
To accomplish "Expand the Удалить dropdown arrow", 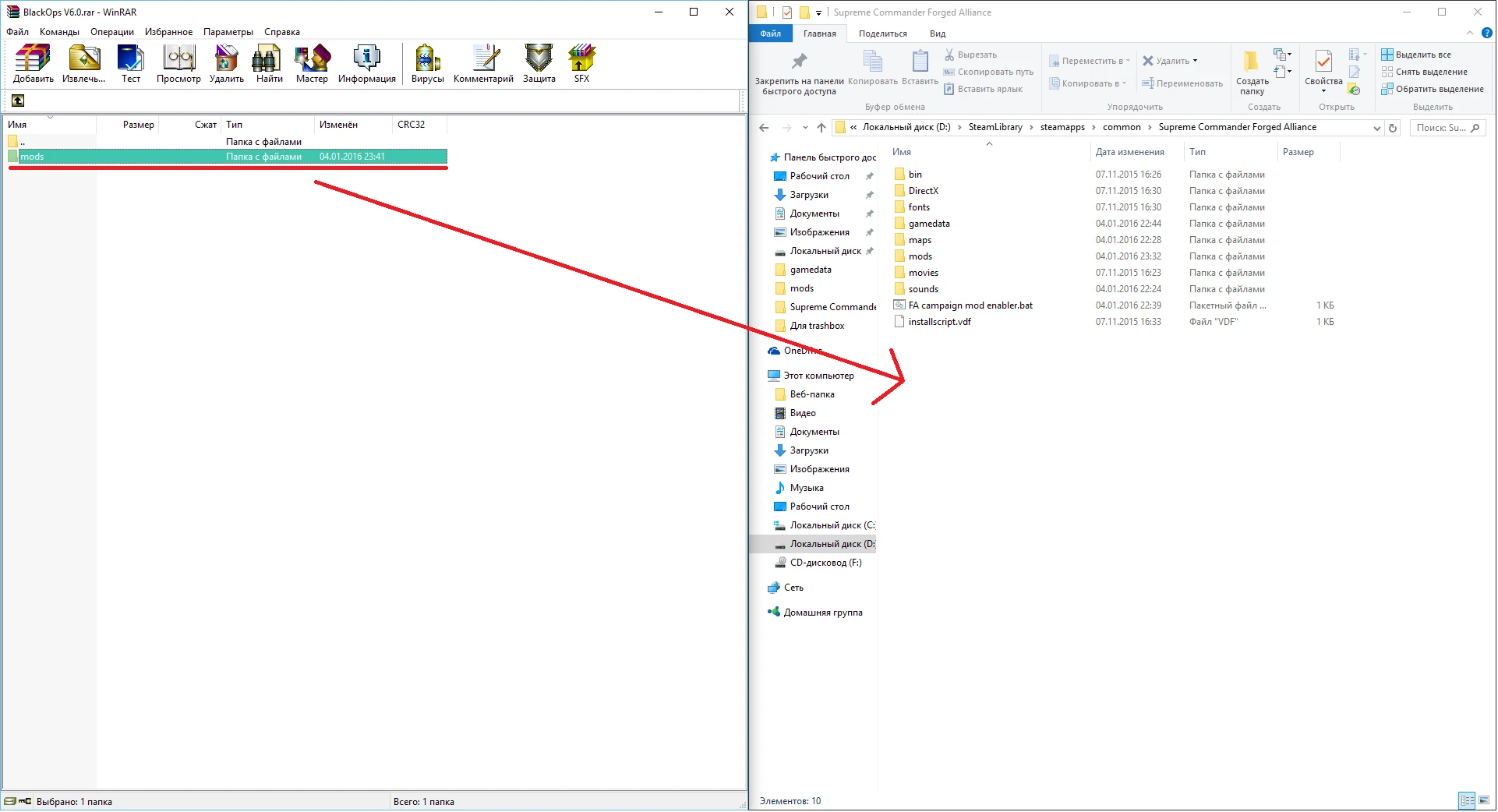I will [x=1192, y=60].
